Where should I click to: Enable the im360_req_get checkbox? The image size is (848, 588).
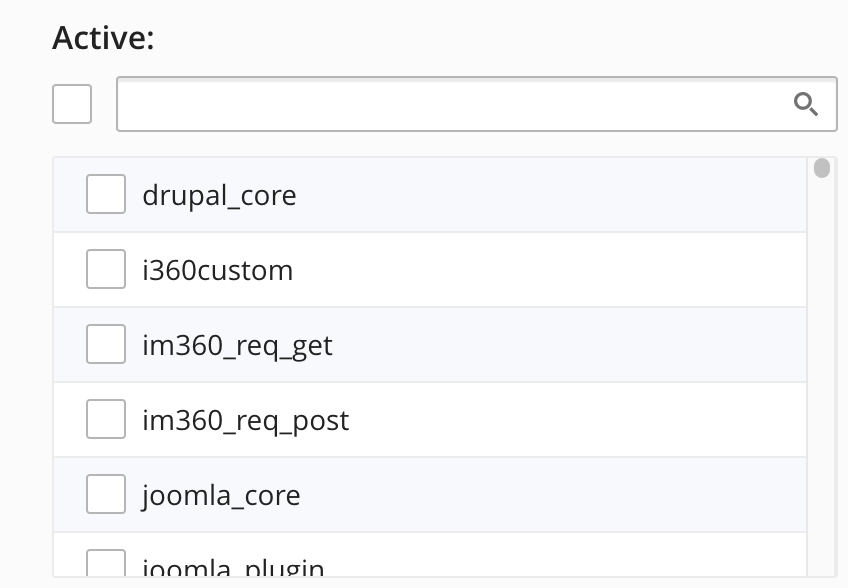106,344
